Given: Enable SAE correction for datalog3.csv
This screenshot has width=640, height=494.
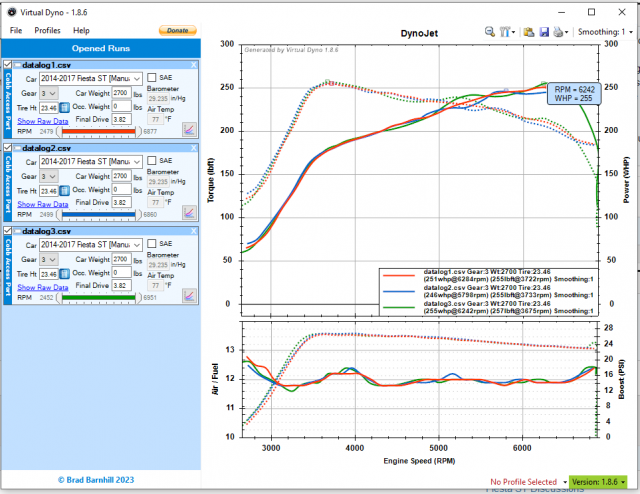Looking at the screenshot, I should coord(151,243).
